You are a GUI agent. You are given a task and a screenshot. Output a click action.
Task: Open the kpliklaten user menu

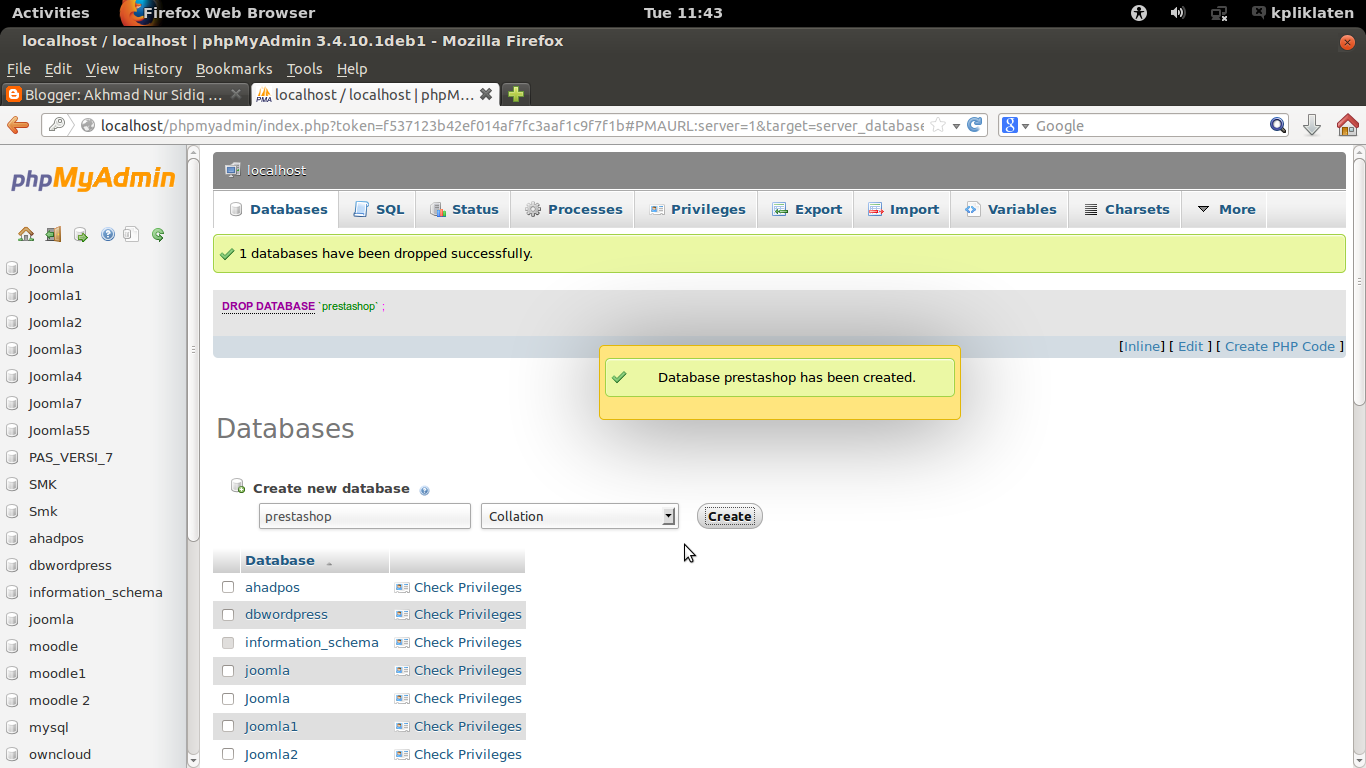click(x=1305, y=13)
